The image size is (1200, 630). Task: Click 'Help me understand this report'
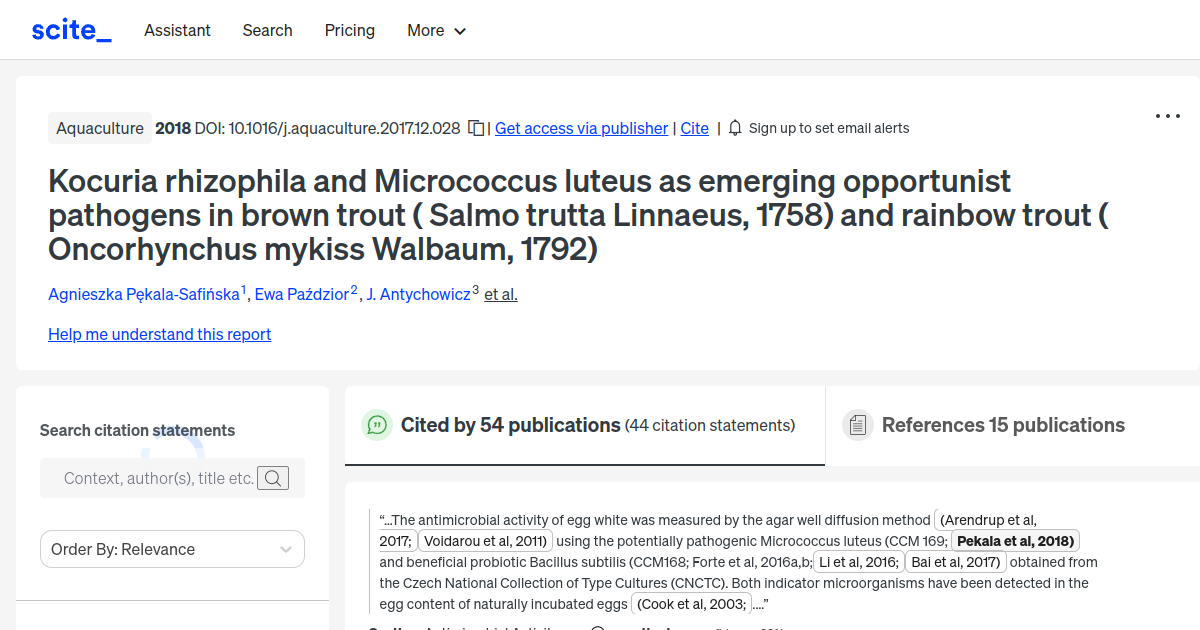159,334
